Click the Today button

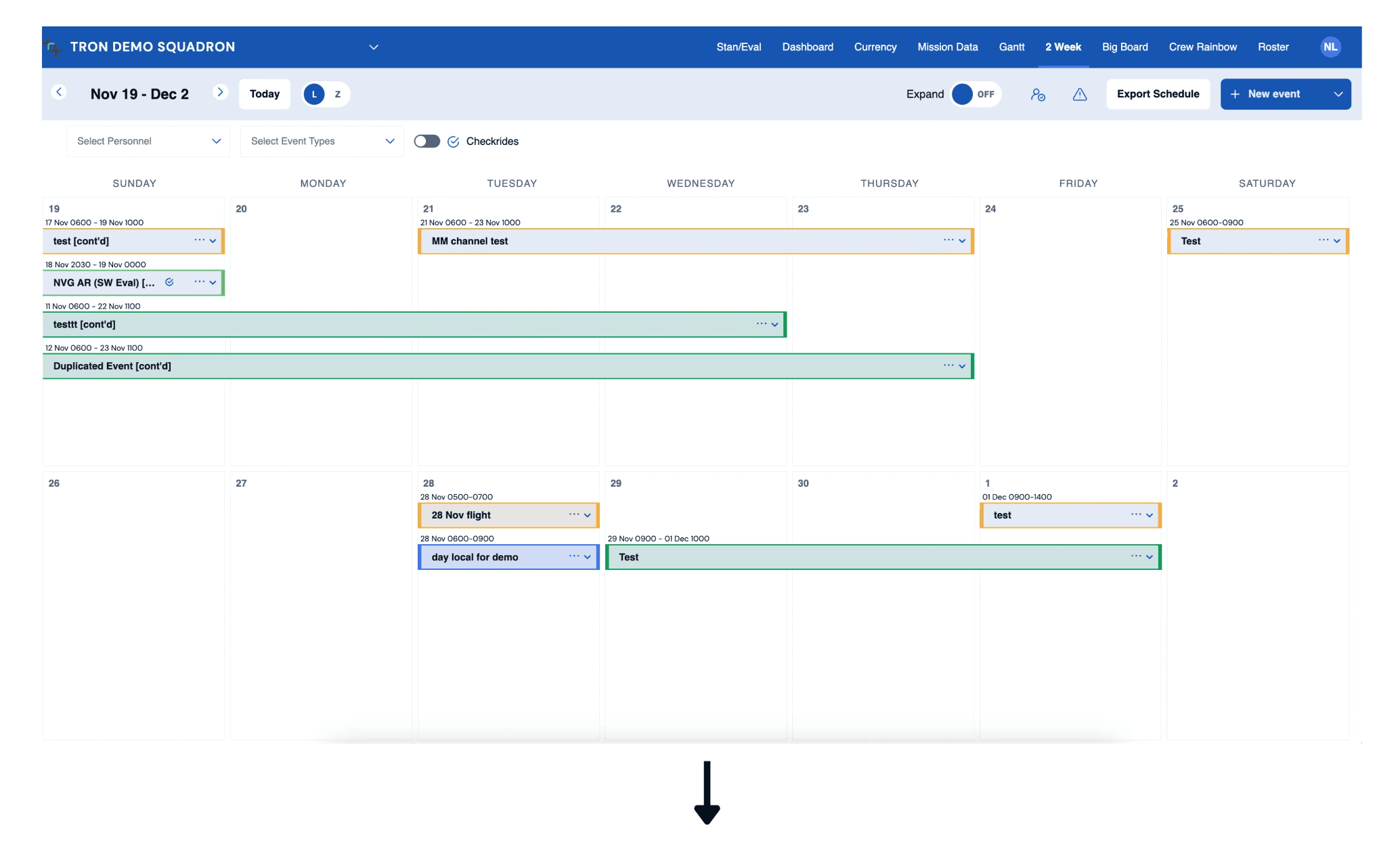pyautogui.click(x=265, y=94)
